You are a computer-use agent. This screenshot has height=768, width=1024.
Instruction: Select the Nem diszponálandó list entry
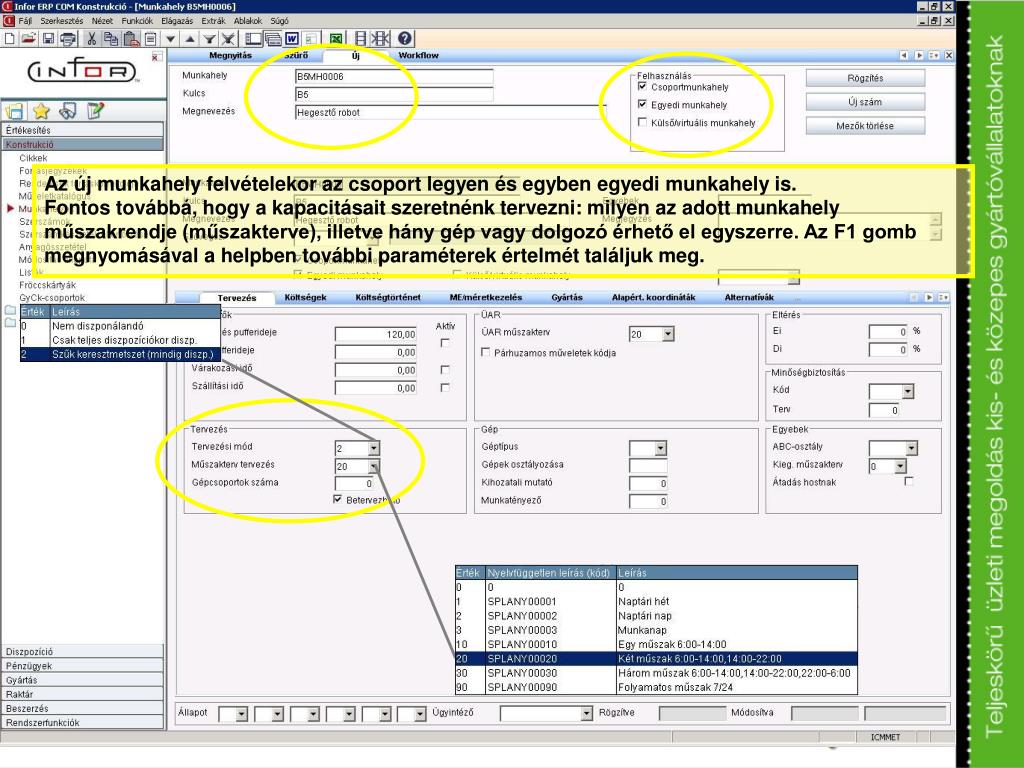[x=120, y=326]
